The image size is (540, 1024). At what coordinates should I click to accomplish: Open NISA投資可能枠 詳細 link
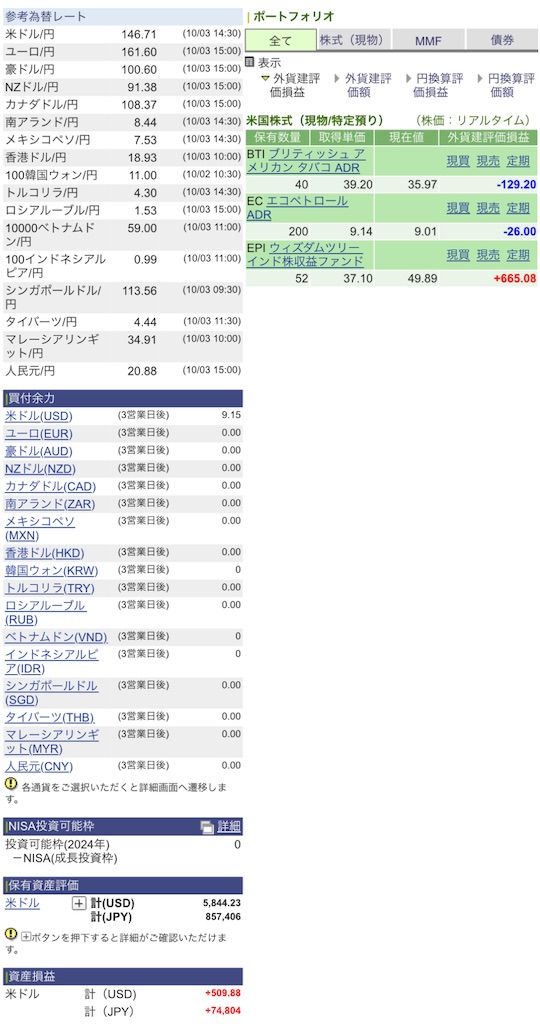click(x=229, y=826)
